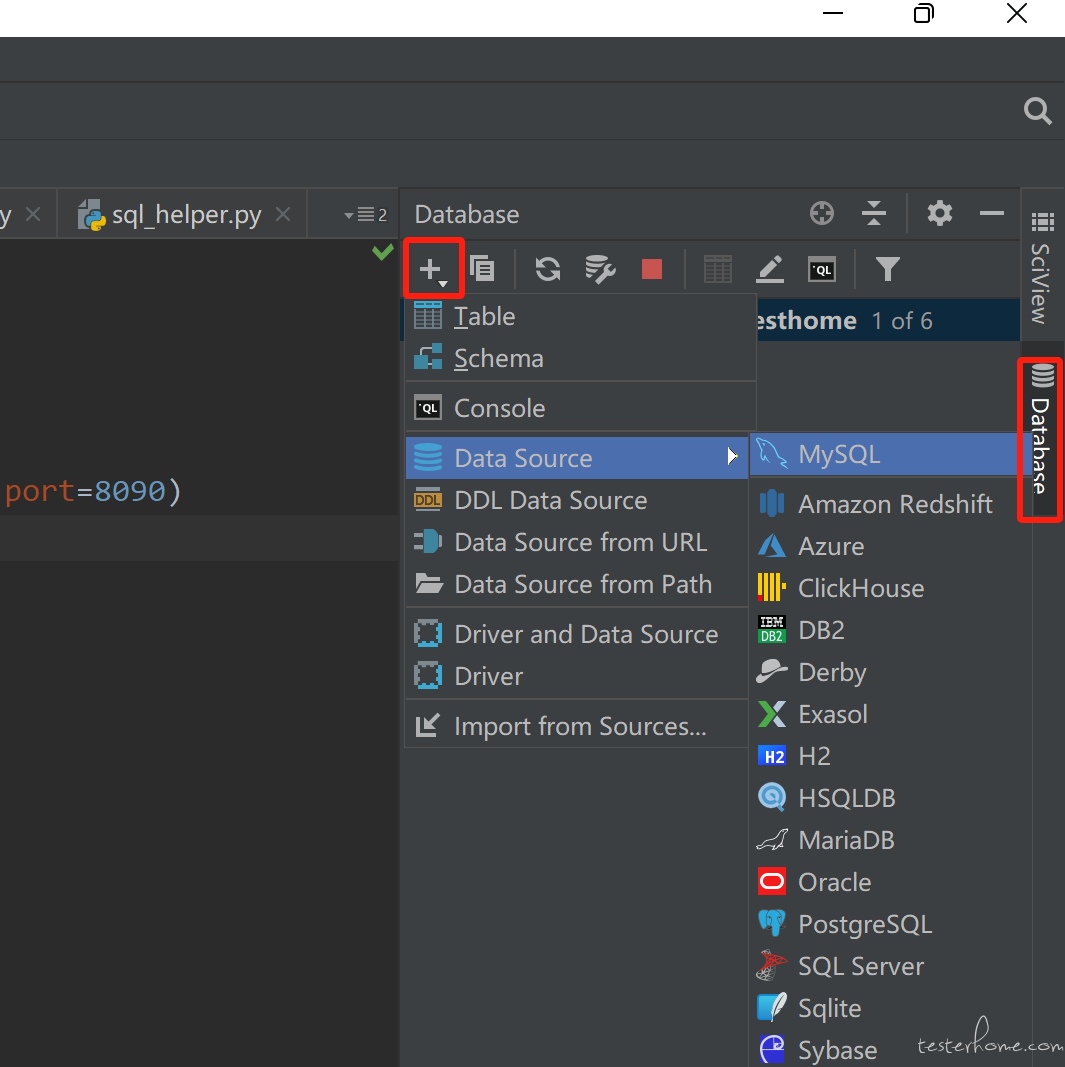Click the Scroll from Editor target icon
1065x1067 pixels.
point(822,214)
